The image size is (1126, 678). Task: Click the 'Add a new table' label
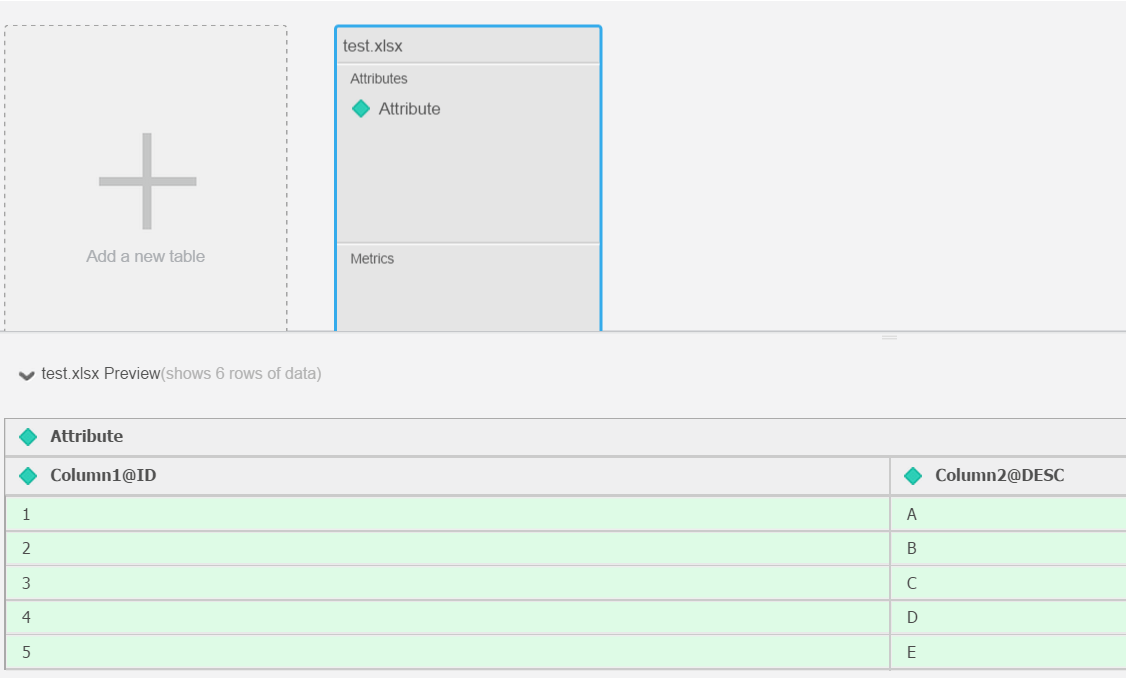click(146, 256)
